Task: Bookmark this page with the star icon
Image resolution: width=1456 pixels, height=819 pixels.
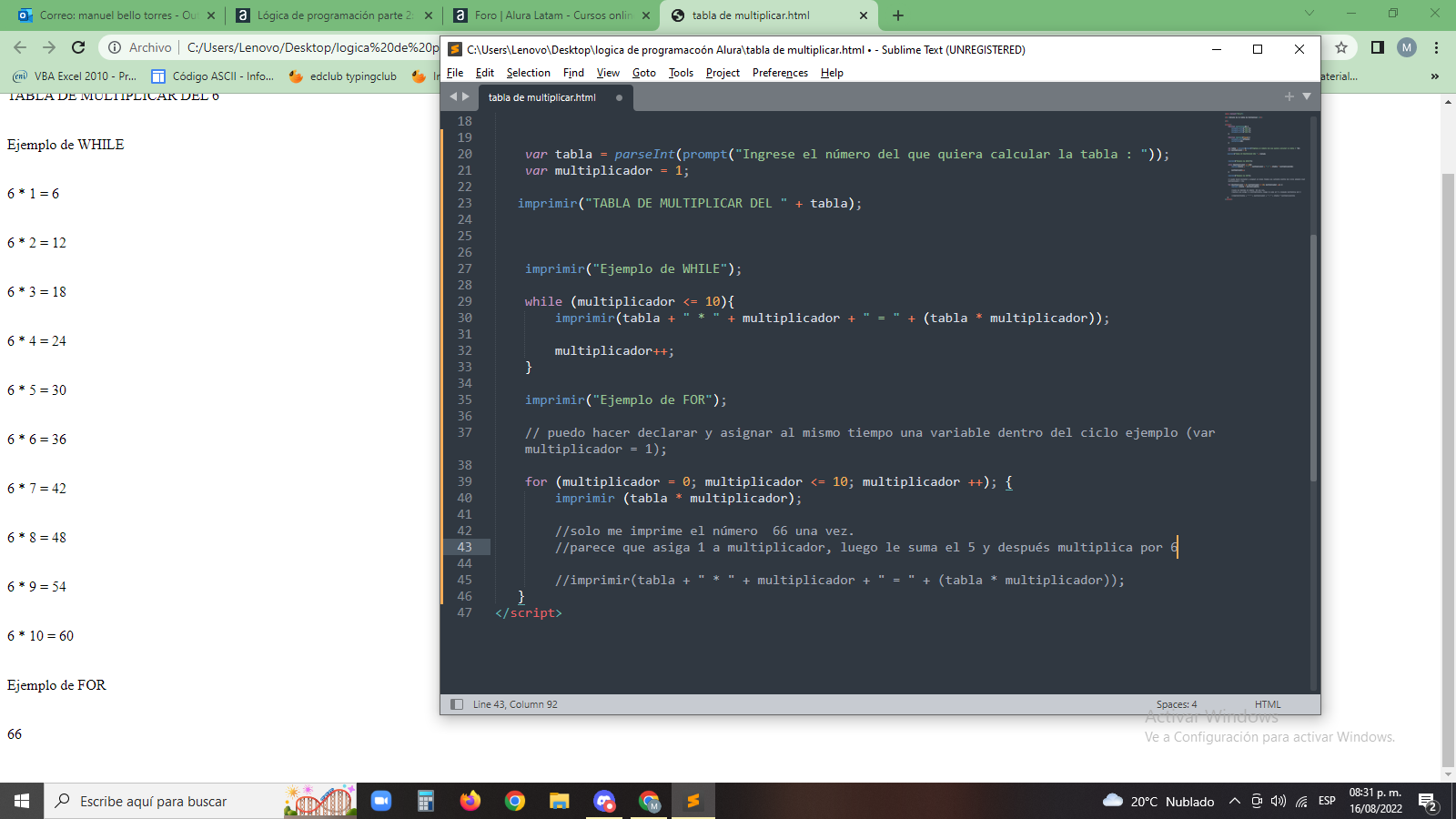Action: click(1341, 47)
